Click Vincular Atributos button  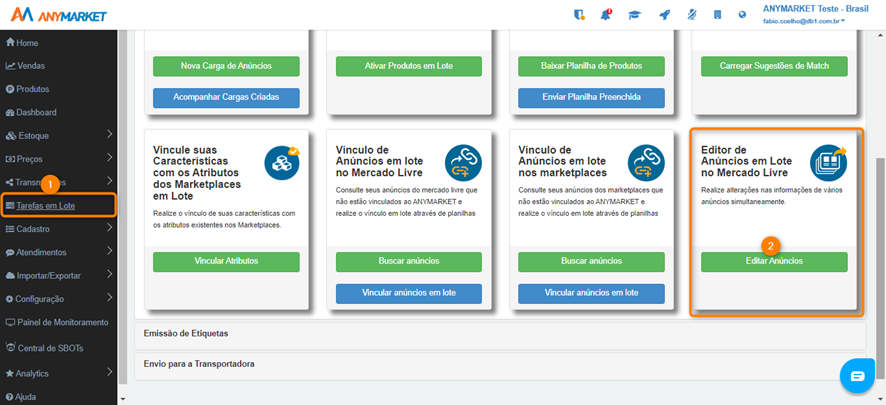226,262
